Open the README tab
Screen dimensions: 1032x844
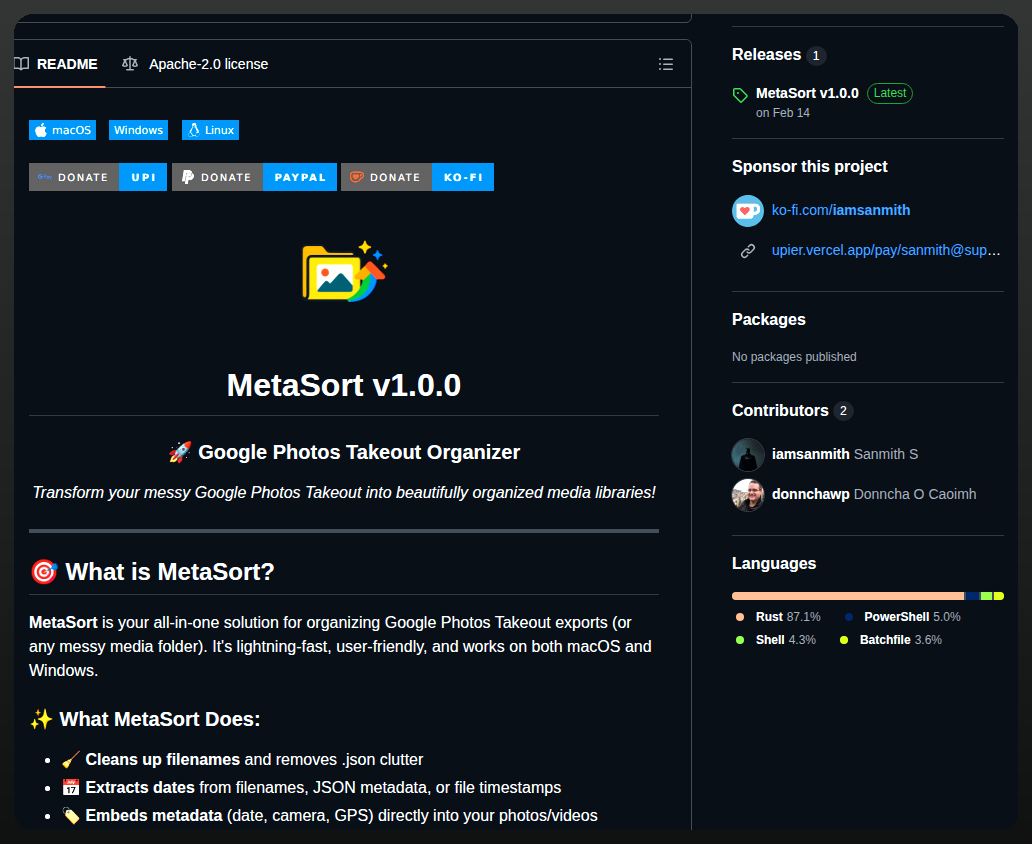pyautogui.click(x=57, y=64)
